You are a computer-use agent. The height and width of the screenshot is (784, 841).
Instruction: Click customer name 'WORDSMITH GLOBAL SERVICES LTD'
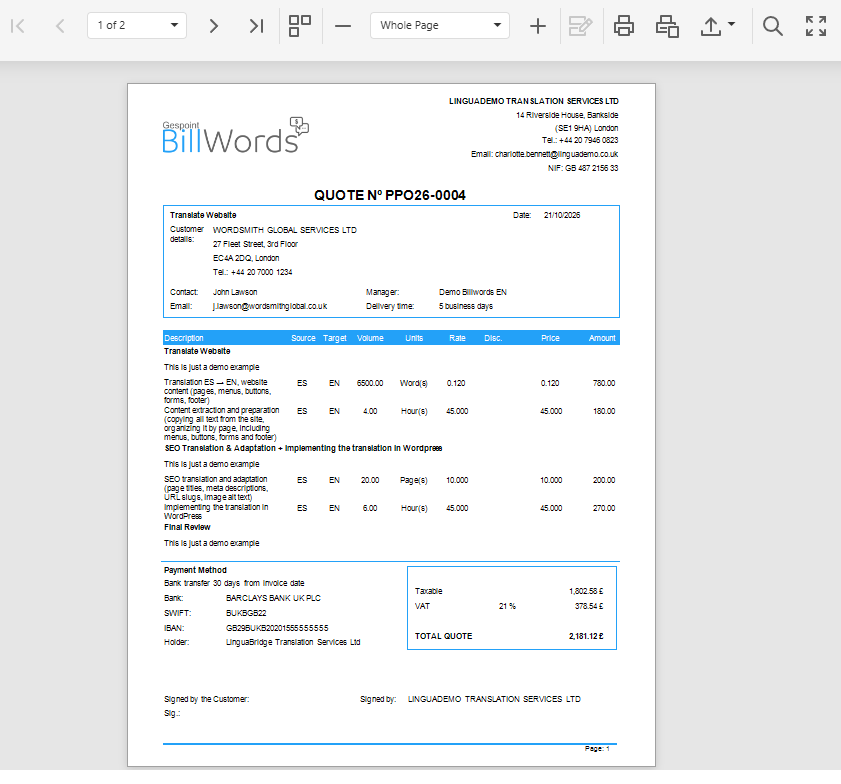point(285,230)
